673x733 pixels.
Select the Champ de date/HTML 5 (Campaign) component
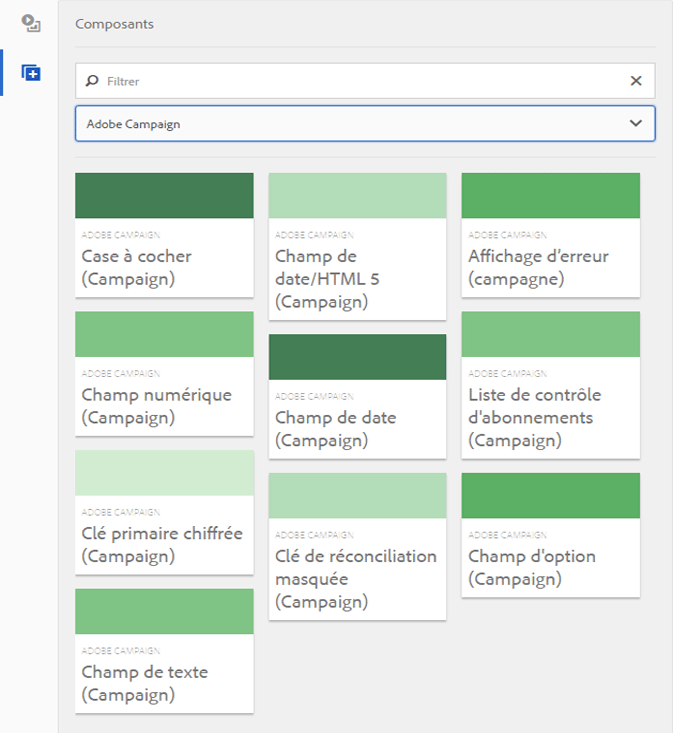[358, 246]
